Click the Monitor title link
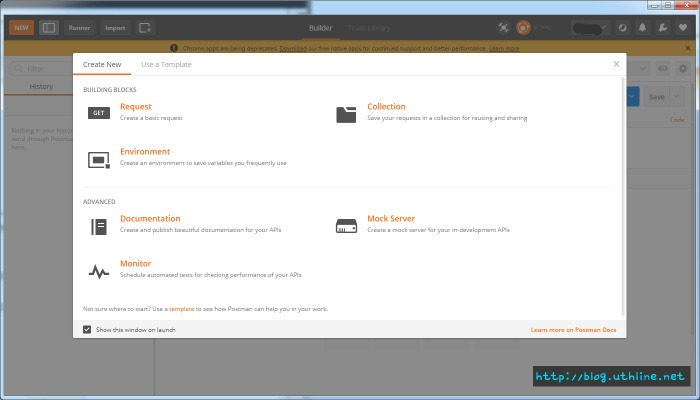The height and width of the screenshot is (400, 700). [x=135, y=263]
